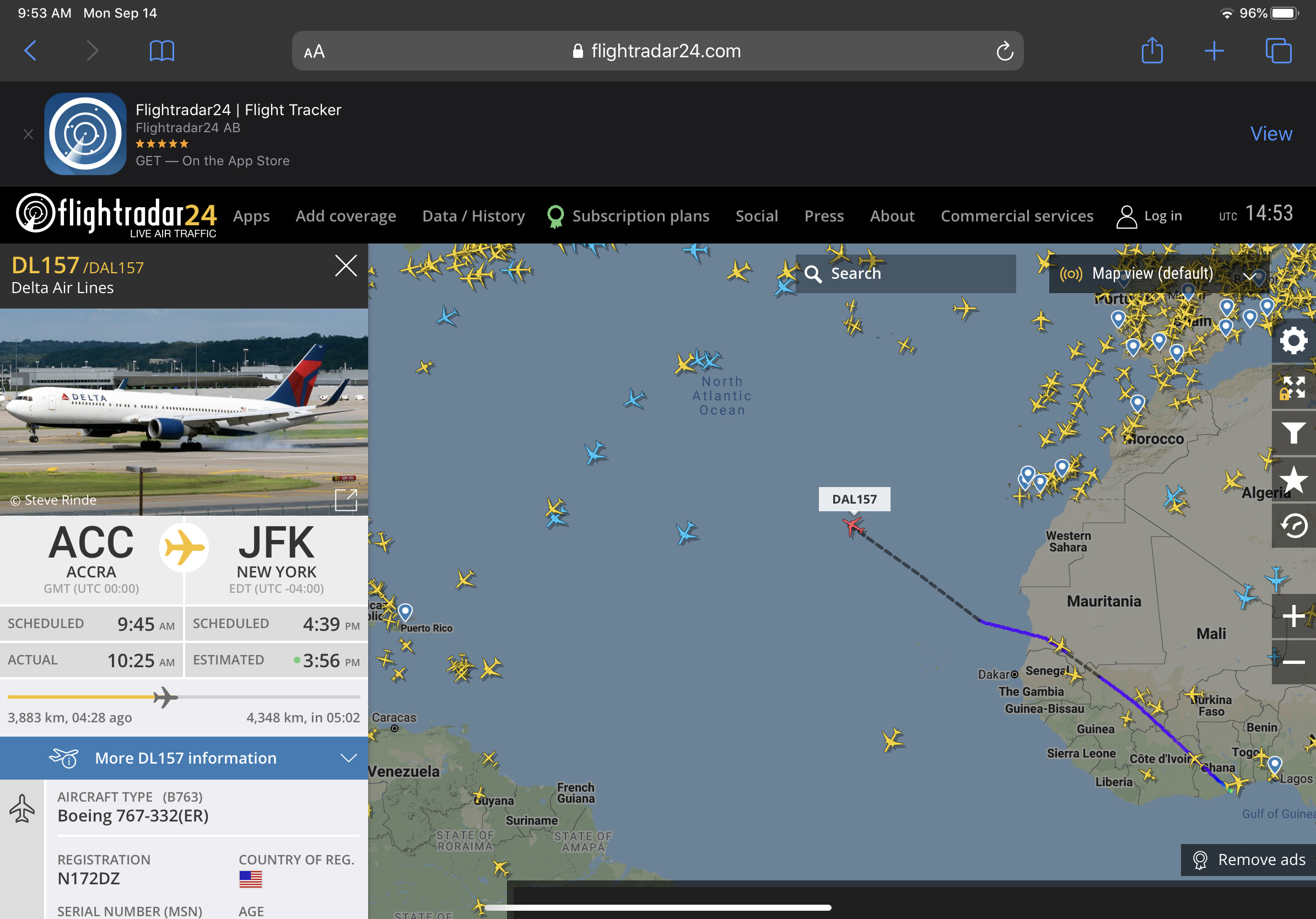Tap the AA text size menu
Image resolution: width=1316 pixels, height=919 pixels.
pyautogui.click(x=314, y=52)
